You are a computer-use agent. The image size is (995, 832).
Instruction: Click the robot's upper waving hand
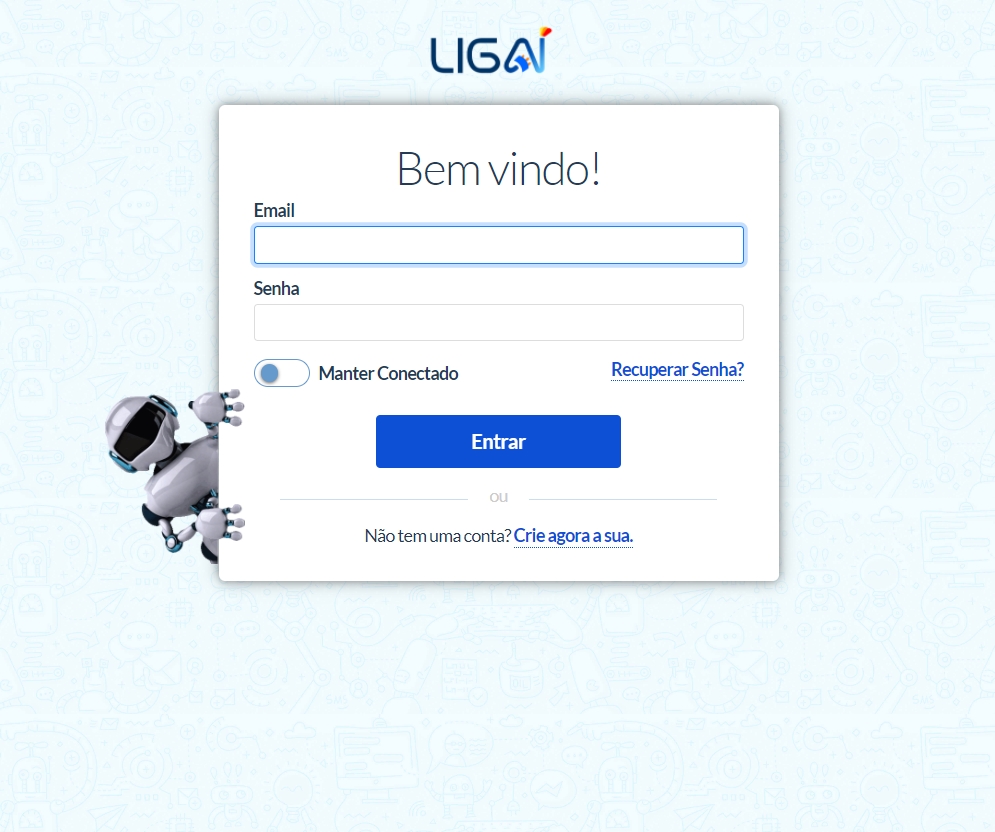218,407
